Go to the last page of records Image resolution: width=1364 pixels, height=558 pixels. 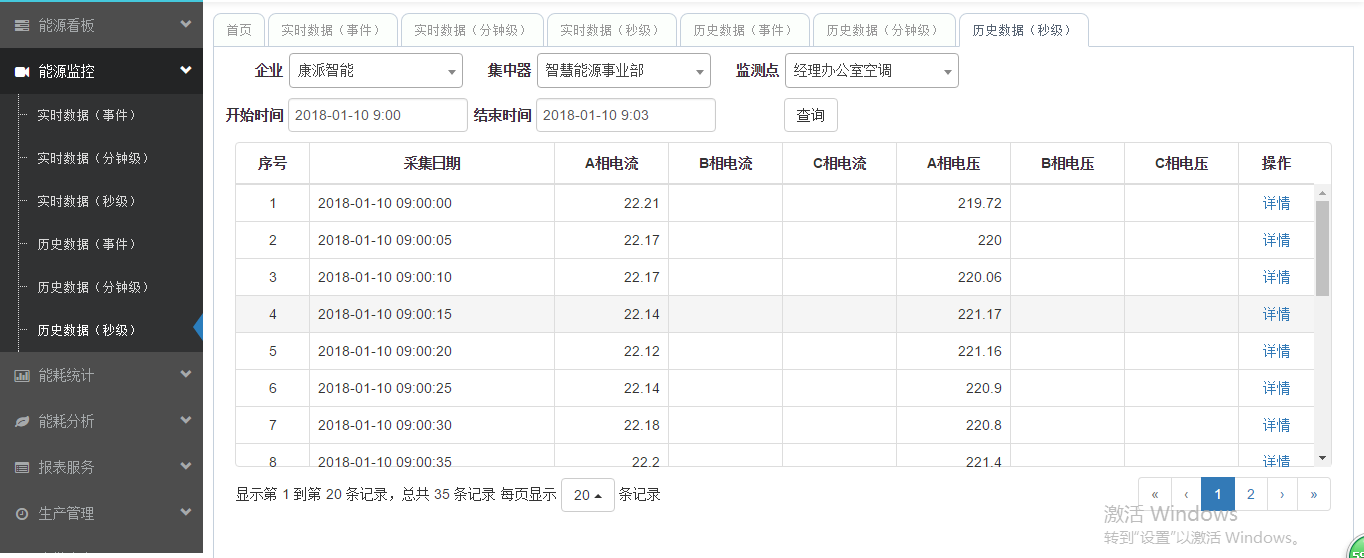click(1313, 494)
